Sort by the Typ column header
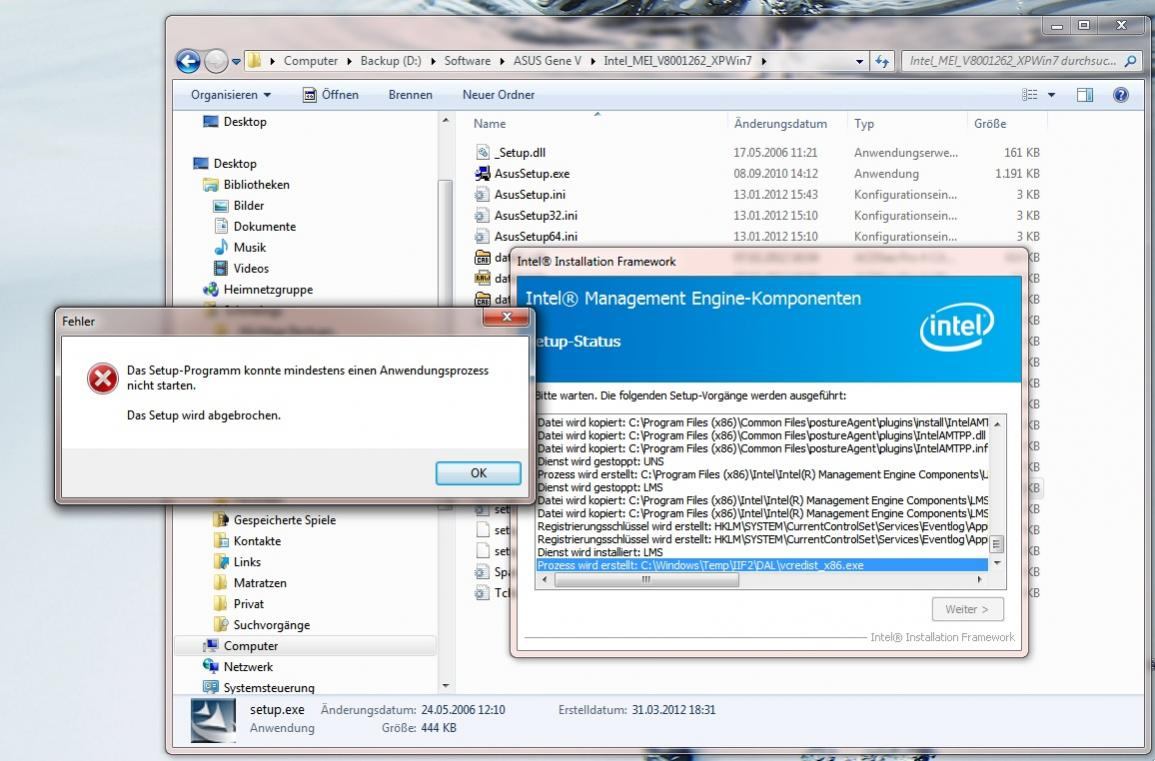This screenshot has height=761, width=1155. (864, 124)
